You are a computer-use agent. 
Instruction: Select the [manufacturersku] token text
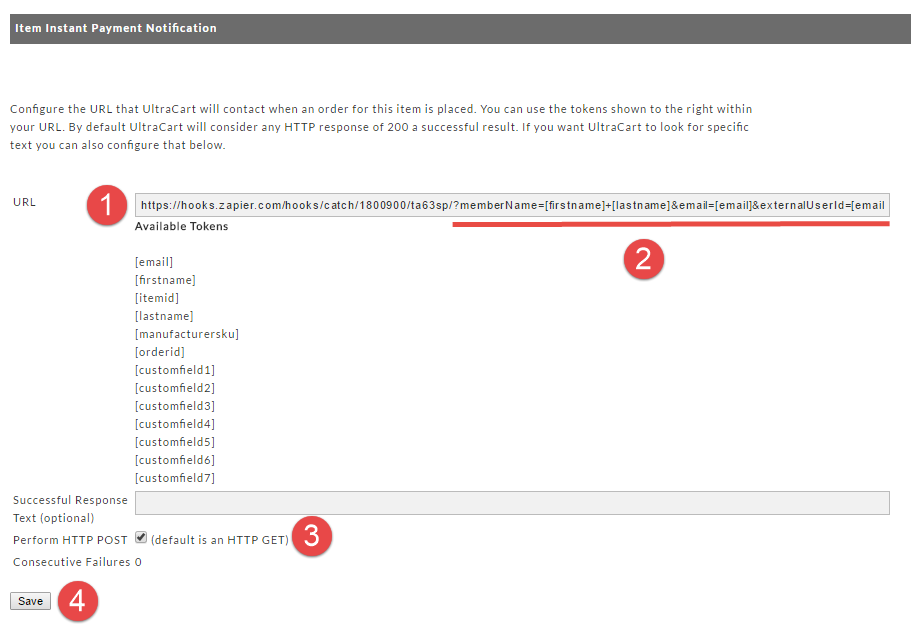point(186,334)
